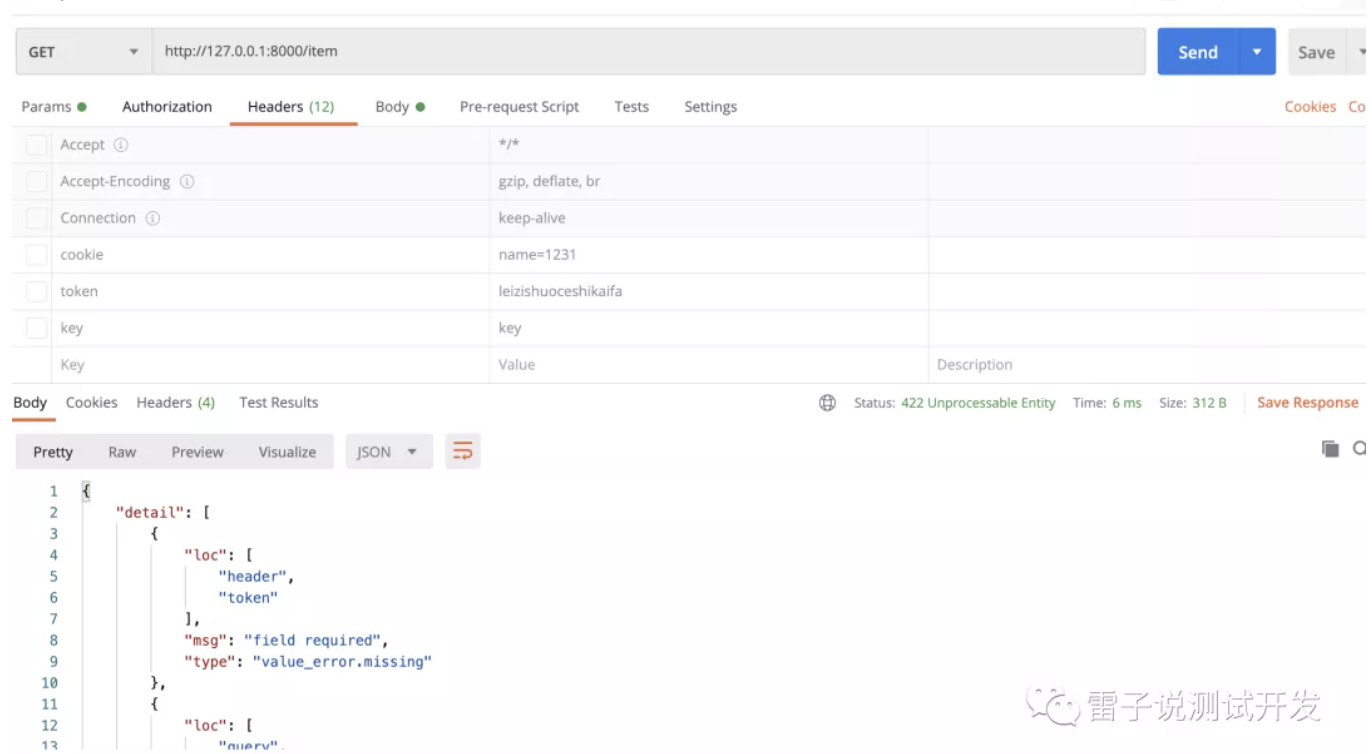Open the Test Results tab

(x=279, y=403)
